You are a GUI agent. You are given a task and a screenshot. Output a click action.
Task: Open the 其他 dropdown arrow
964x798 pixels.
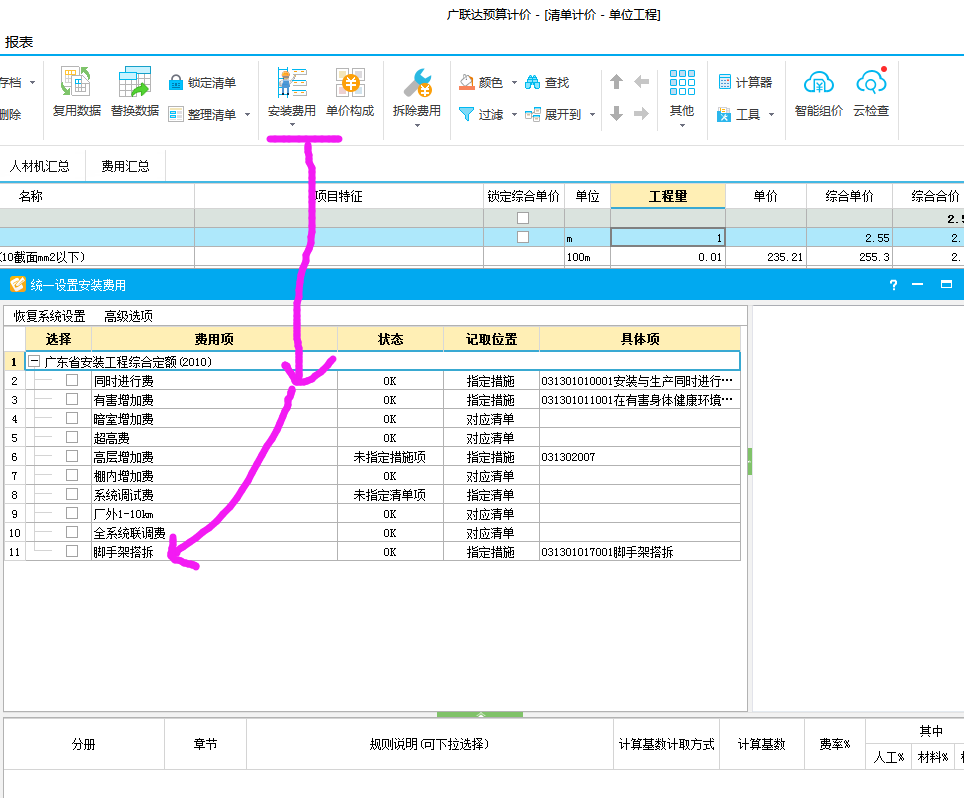(x=682, y=125)
